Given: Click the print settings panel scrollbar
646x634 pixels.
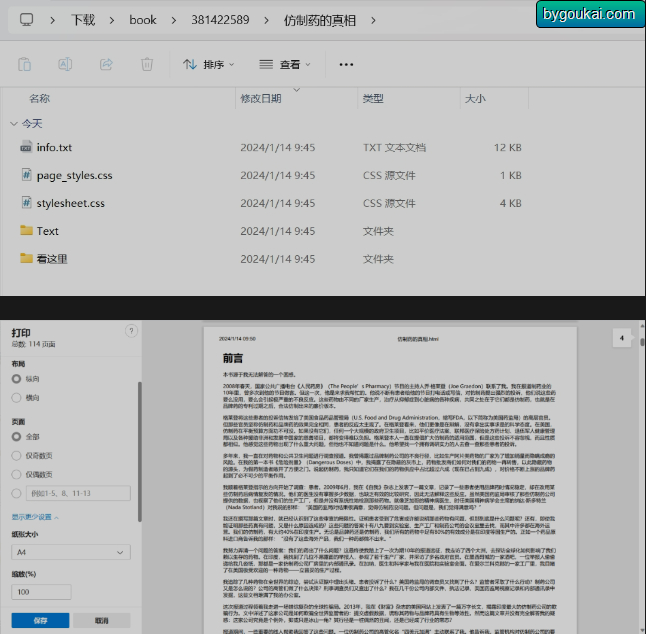Looking at the screenshot, I should point(140,452).
